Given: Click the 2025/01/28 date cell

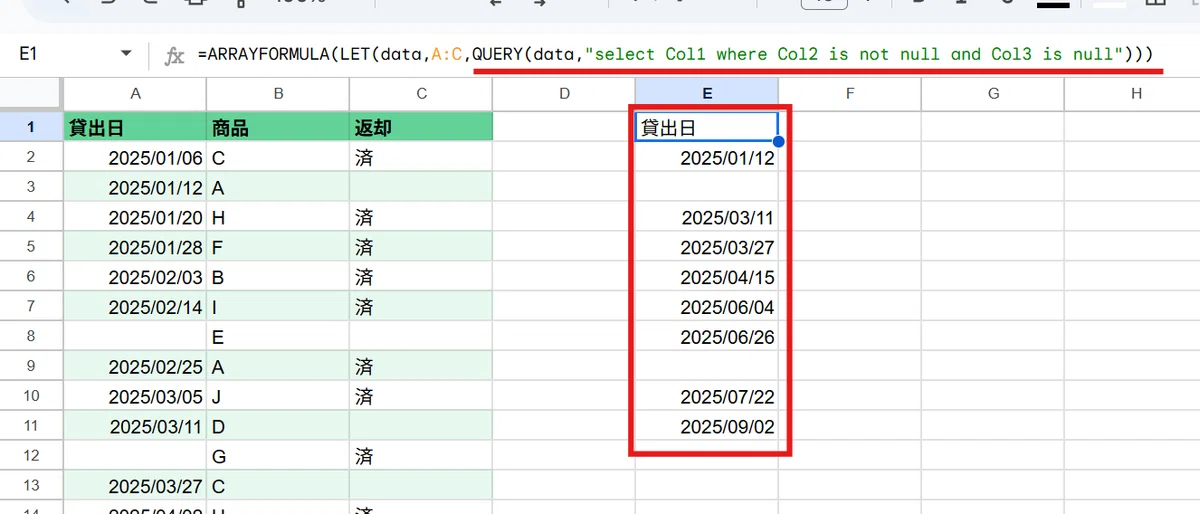Looking at the screenshot, I should point(135,247).
